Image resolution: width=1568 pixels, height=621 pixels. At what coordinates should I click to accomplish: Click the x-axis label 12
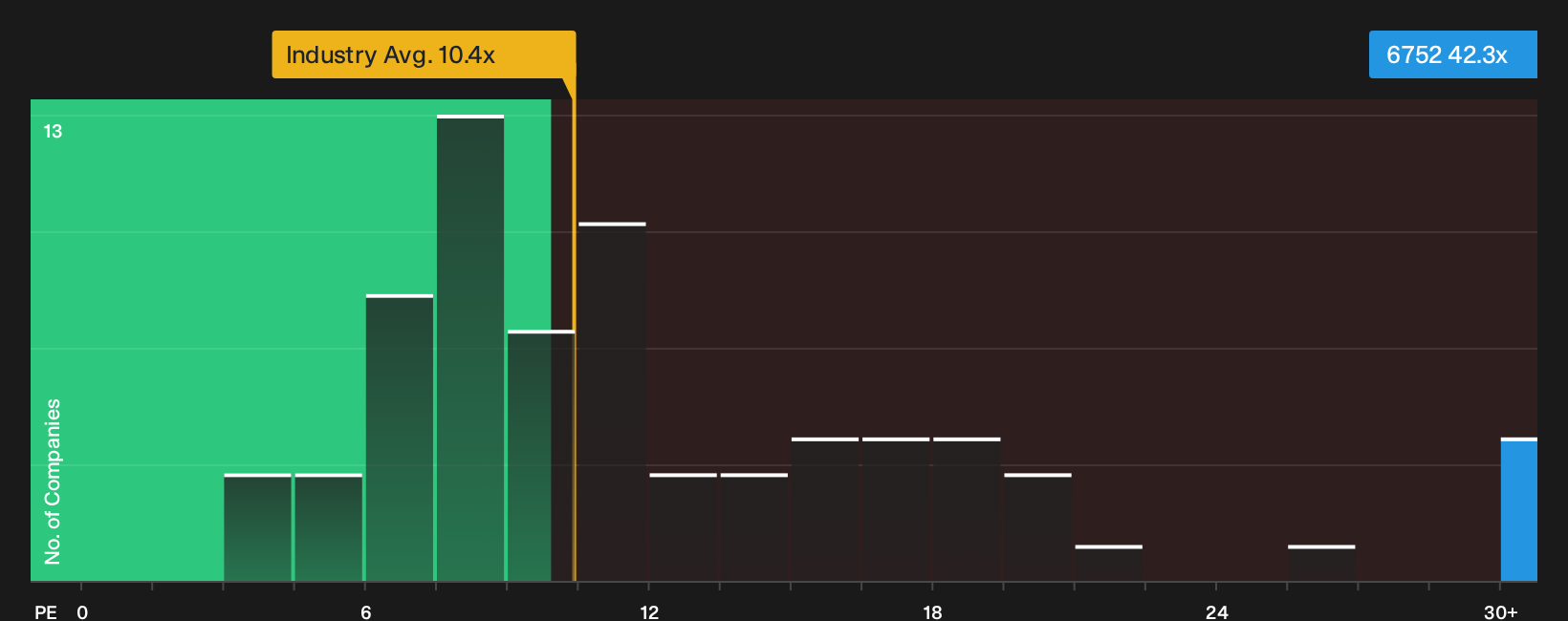[x=649, y=611]
